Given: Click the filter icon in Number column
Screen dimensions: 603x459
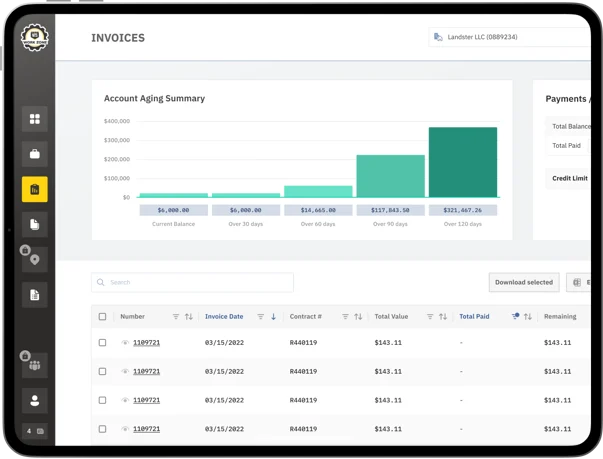Looking at the screenshot, I should click(x=176, y=317).
